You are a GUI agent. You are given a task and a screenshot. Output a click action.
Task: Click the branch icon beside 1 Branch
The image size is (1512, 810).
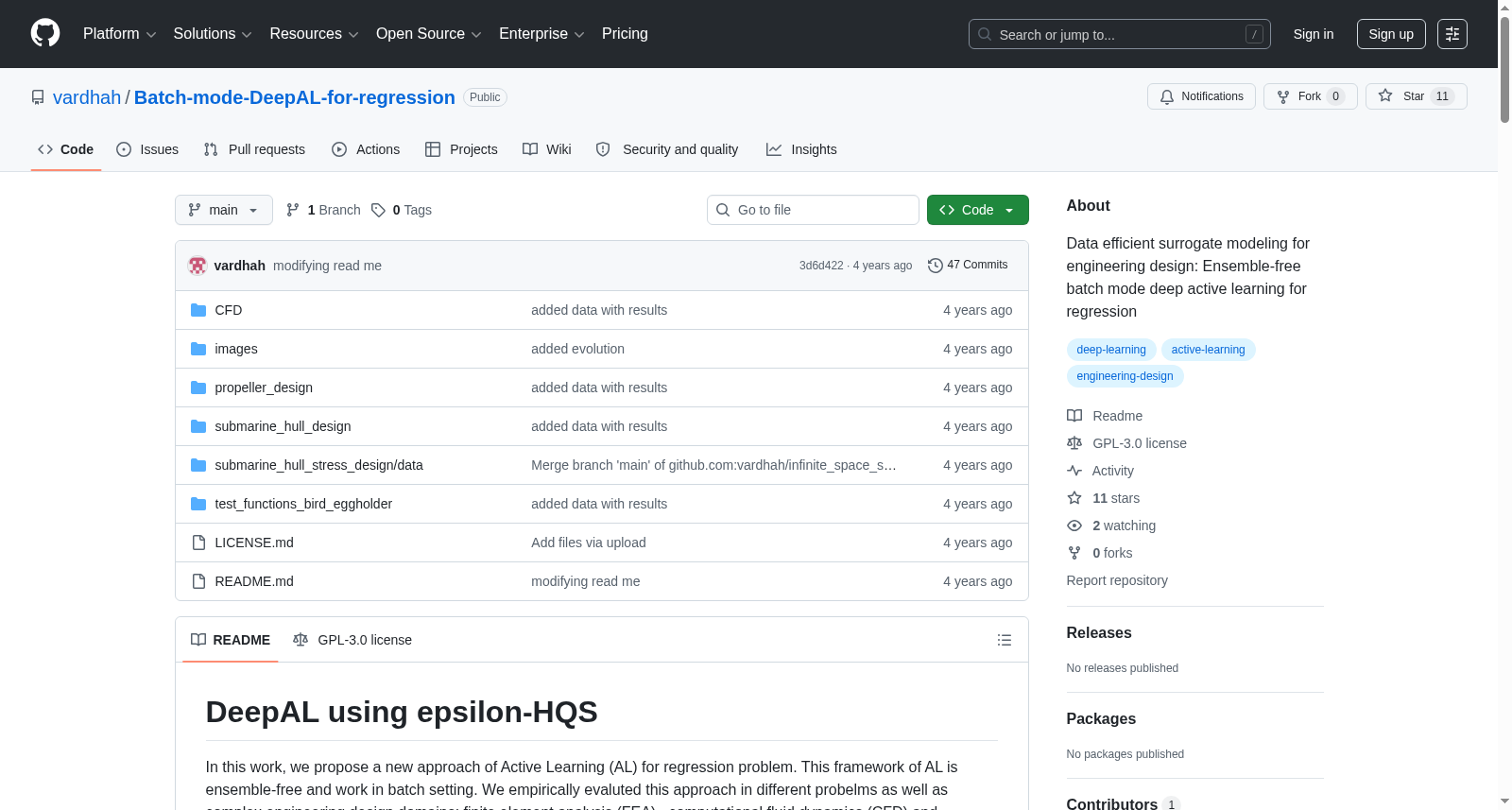(x=293, y=210)
